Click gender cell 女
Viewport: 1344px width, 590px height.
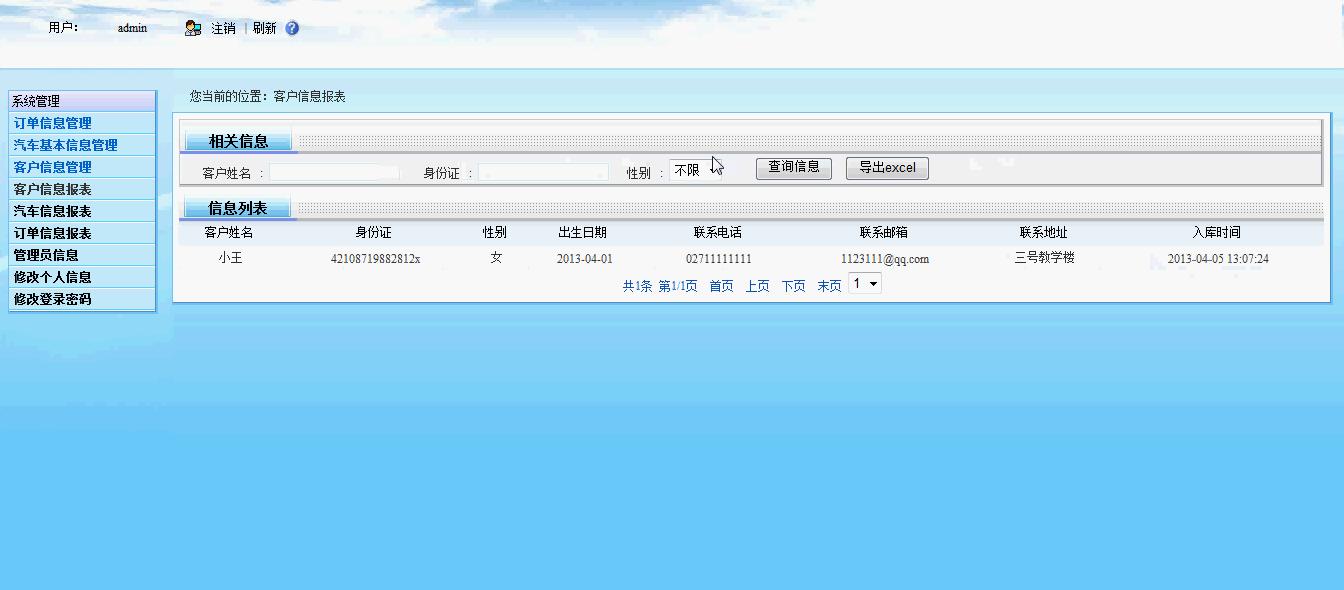coord(496,258)
